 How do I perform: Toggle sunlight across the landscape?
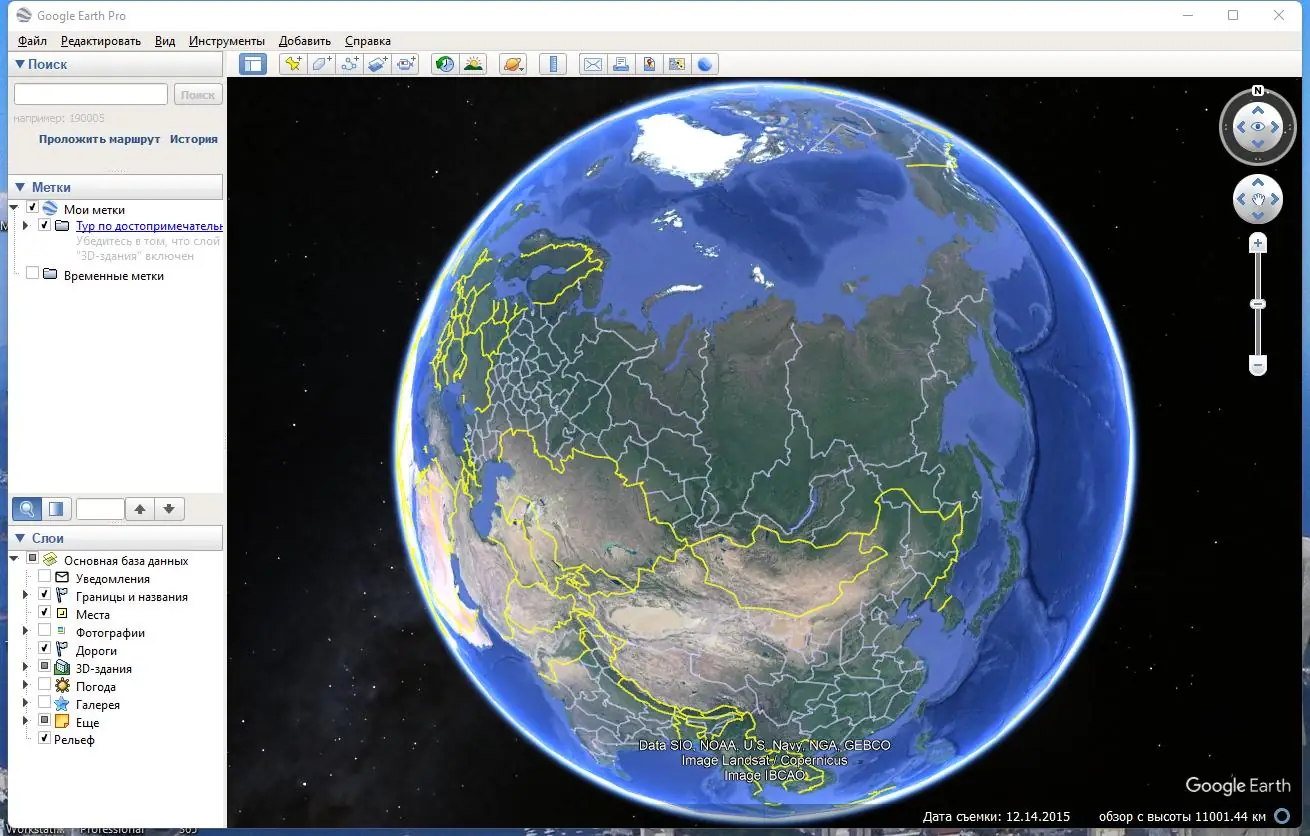[473, 63]
